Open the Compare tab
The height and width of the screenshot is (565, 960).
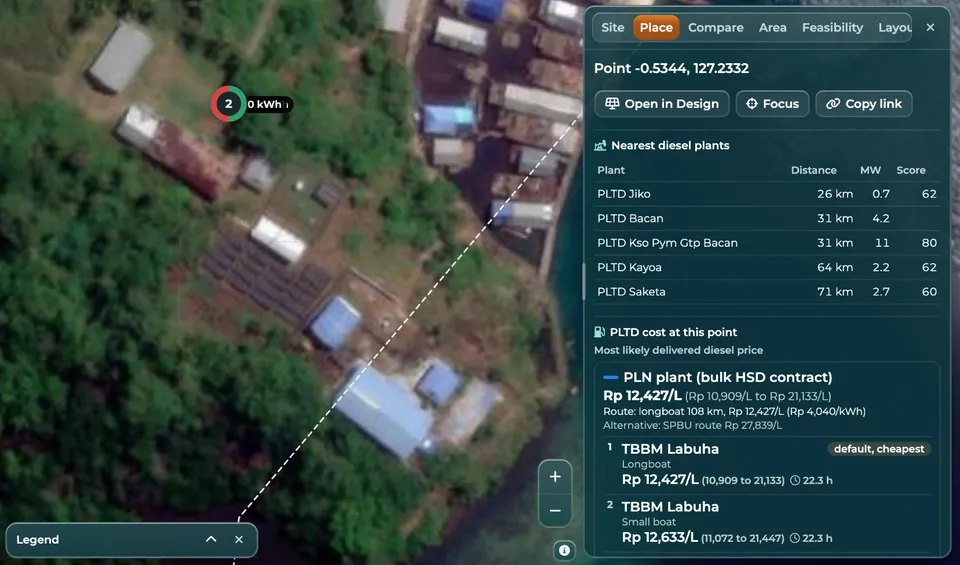(x=716, y=28)
